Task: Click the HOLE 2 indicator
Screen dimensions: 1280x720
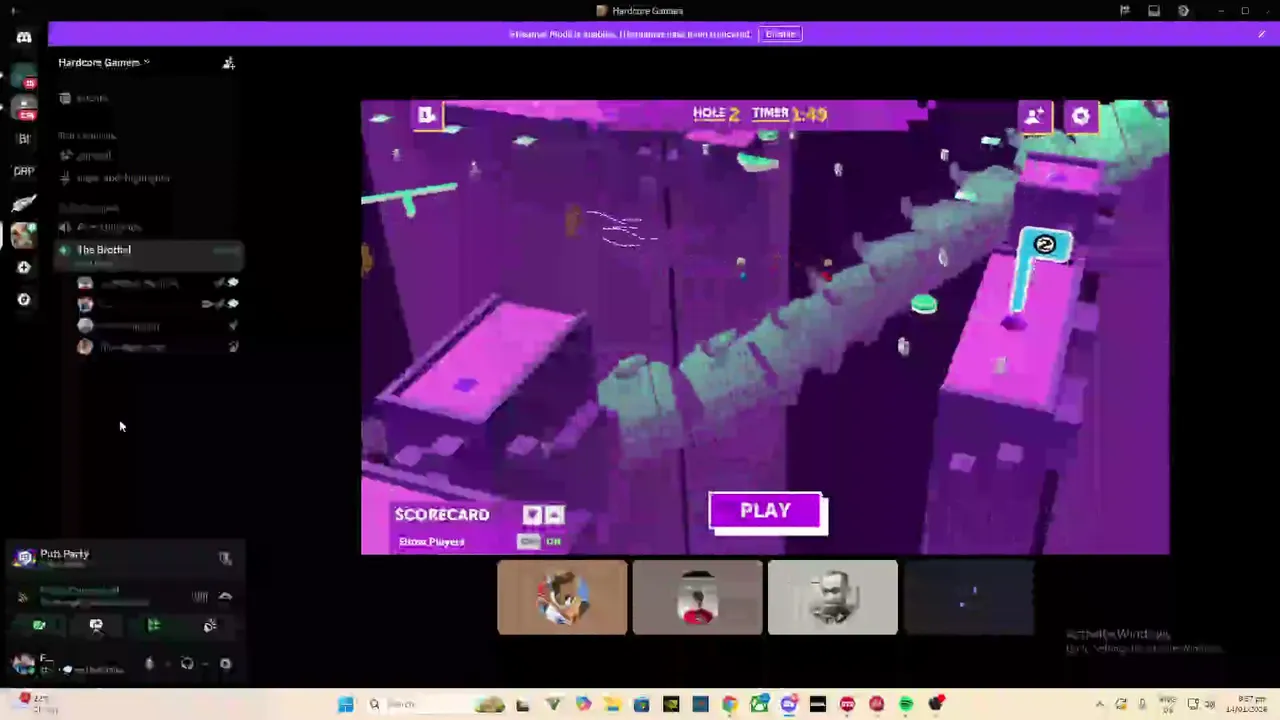Action: (716, 114)
